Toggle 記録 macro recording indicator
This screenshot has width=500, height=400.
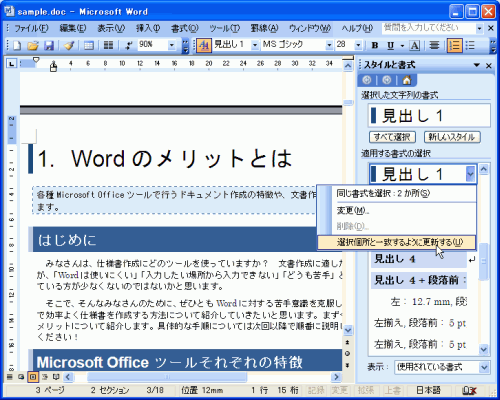coord(316,390)
